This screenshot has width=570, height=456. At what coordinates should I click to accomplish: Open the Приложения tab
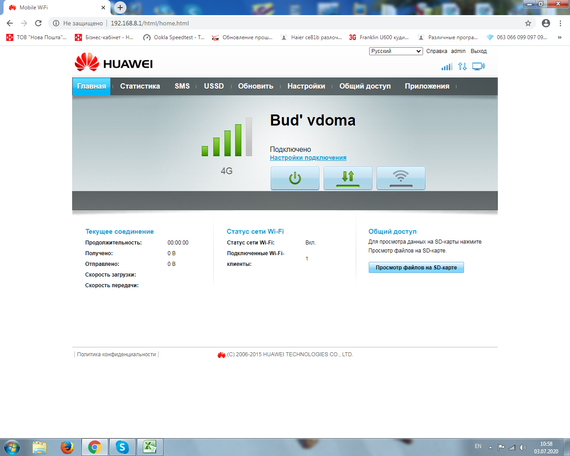(427, 86)
